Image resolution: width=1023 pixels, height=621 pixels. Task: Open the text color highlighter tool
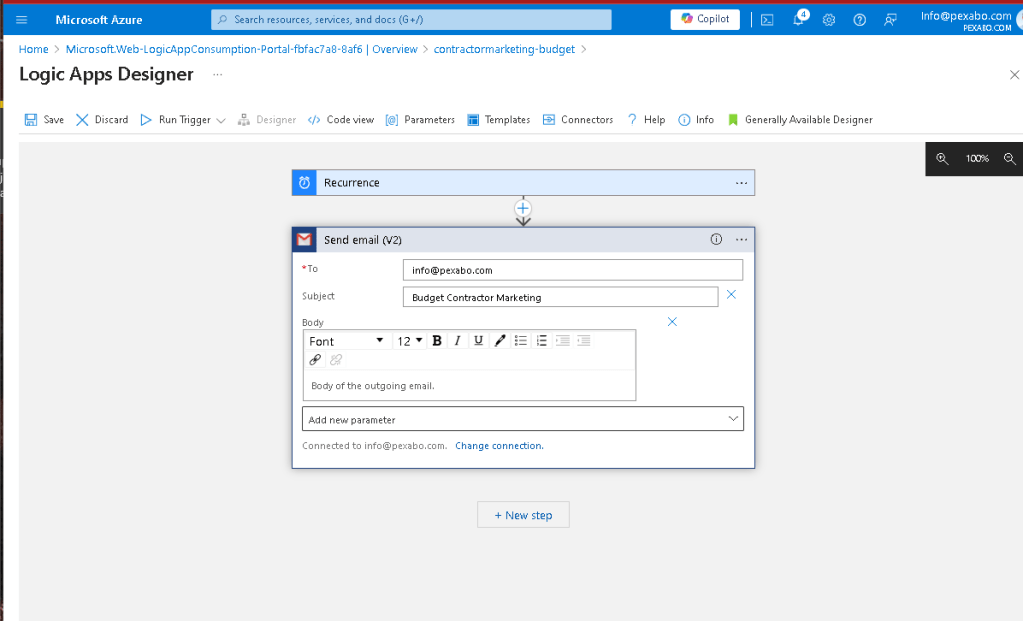[x=500, y=341]
